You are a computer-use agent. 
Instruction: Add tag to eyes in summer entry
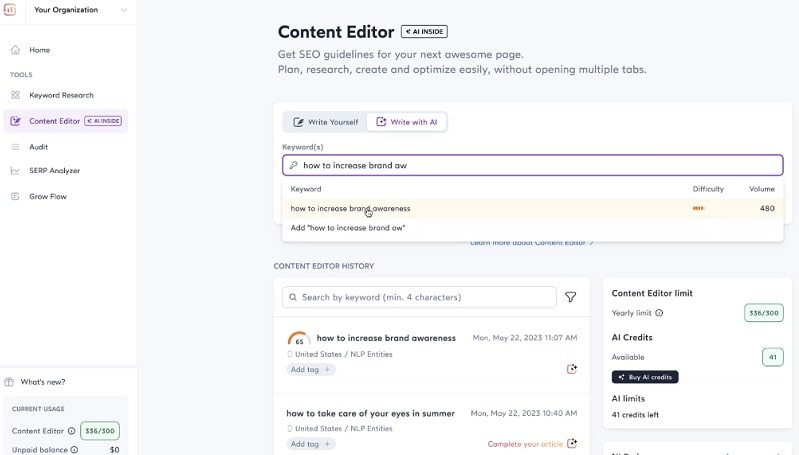pos(310,444)
